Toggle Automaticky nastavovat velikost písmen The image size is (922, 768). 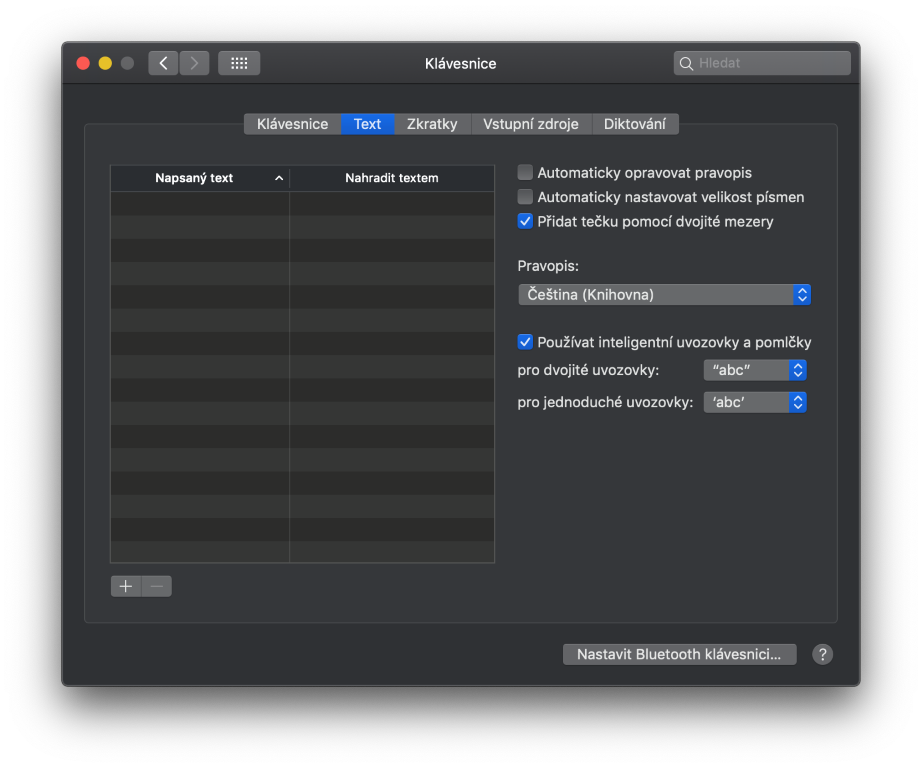point(526,197)
